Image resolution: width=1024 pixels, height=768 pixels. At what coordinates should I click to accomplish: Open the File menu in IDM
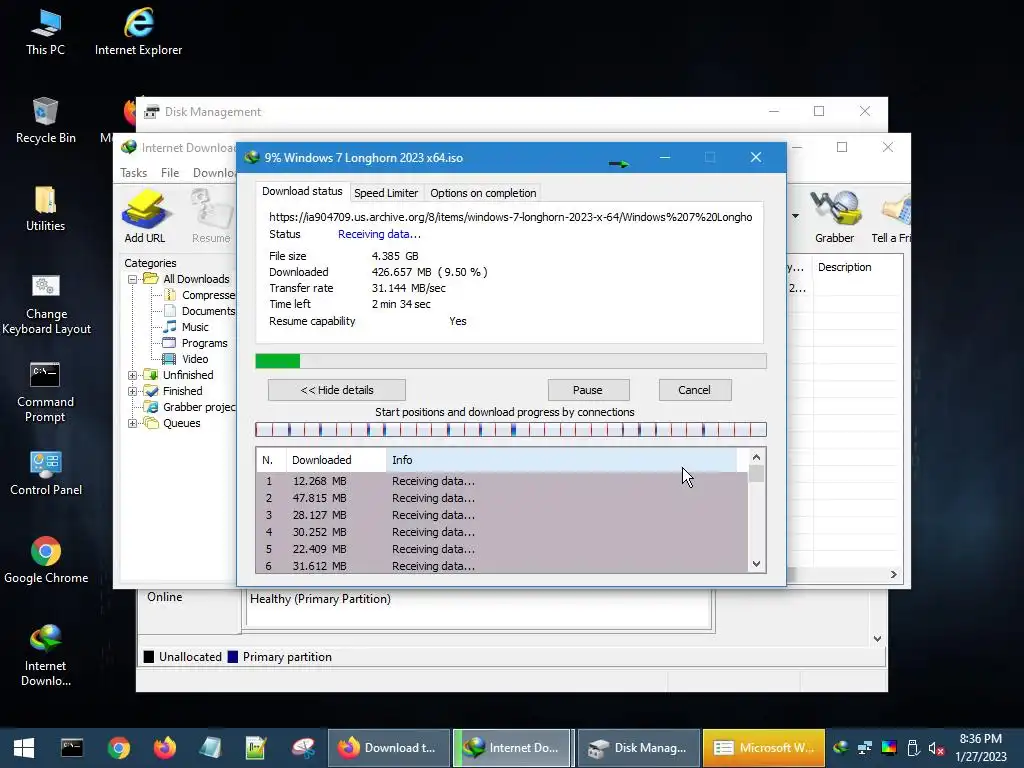point(170,173)
